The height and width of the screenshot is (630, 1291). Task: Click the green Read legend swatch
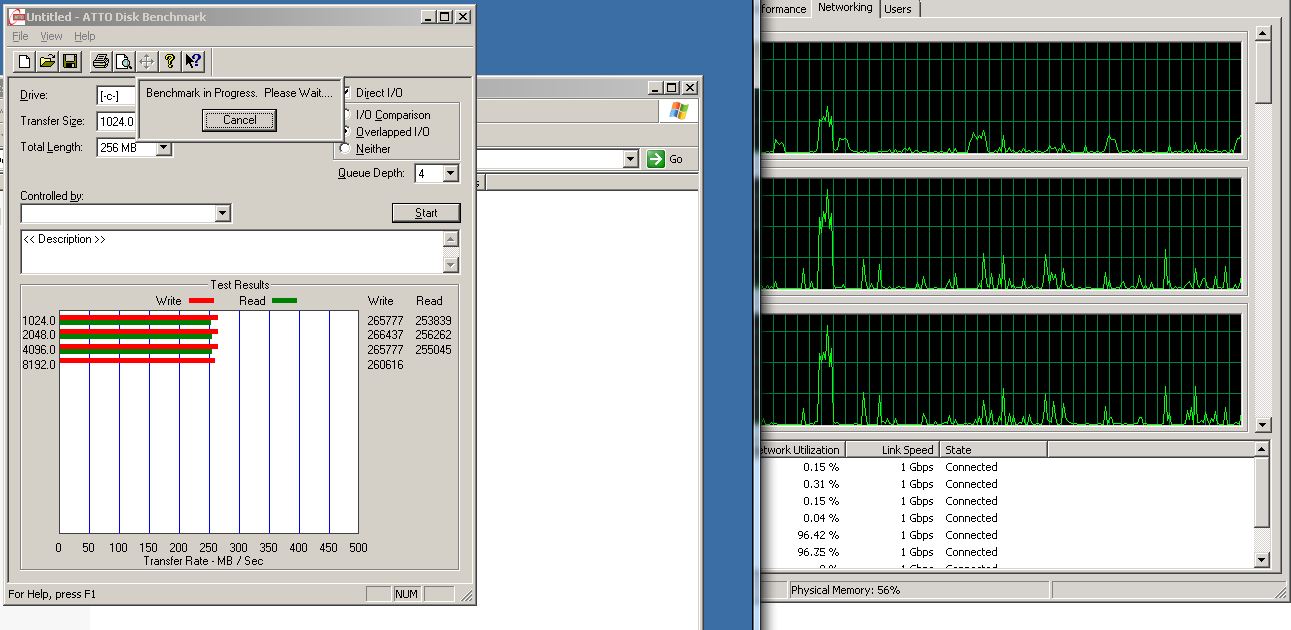284,301
